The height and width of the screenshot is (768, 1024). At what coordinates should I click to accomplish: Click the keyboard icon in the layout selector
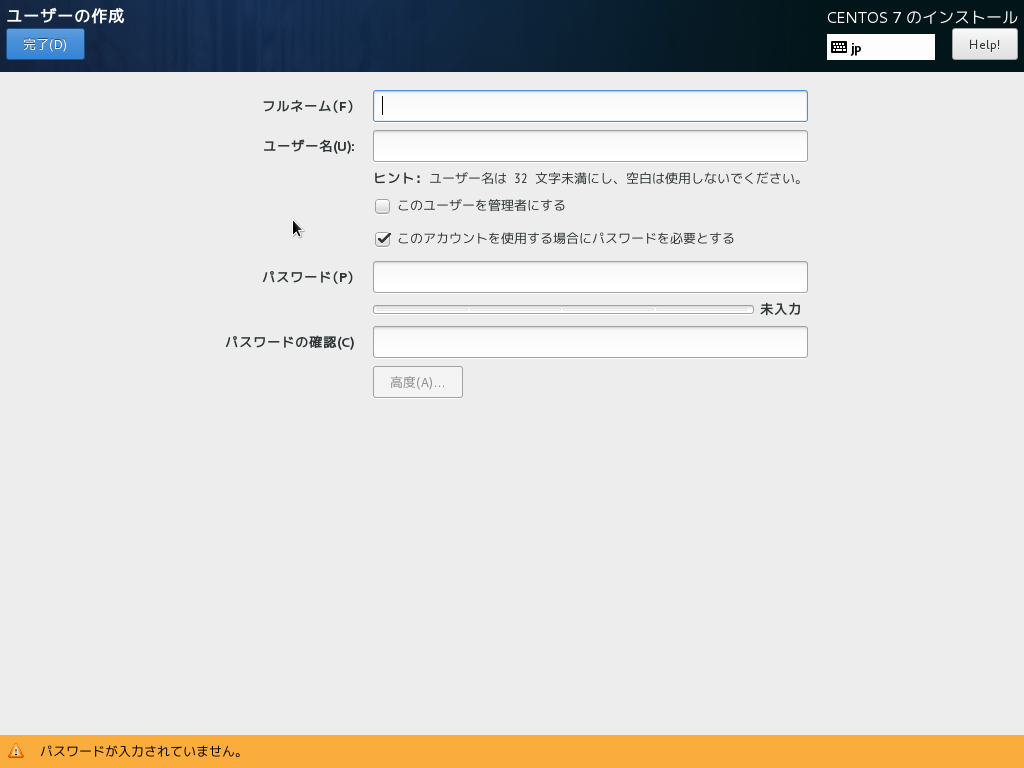[x=840, y=46]
